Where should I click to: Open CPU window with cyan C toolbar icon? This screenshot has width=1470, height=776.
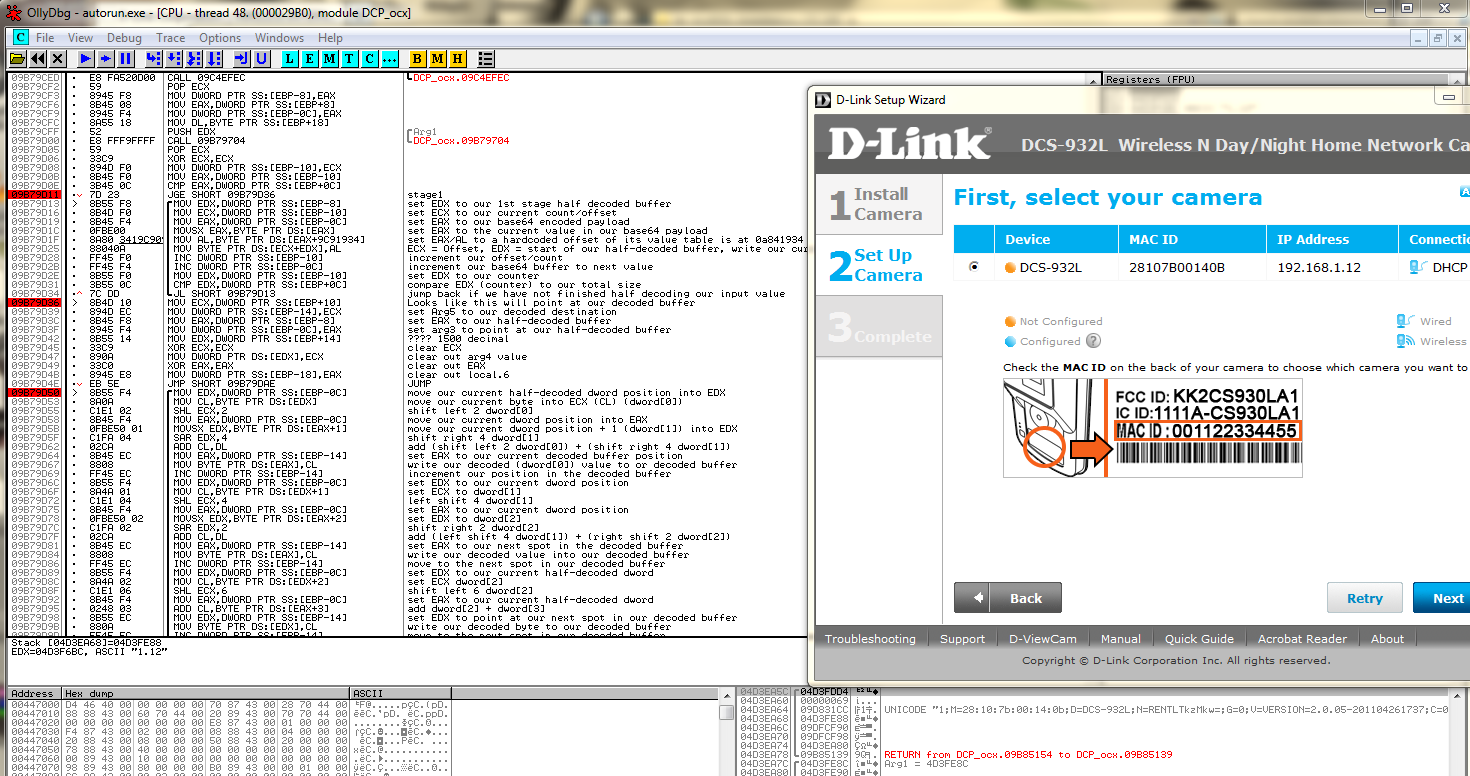pyautogui.click(x=369, y=59)
